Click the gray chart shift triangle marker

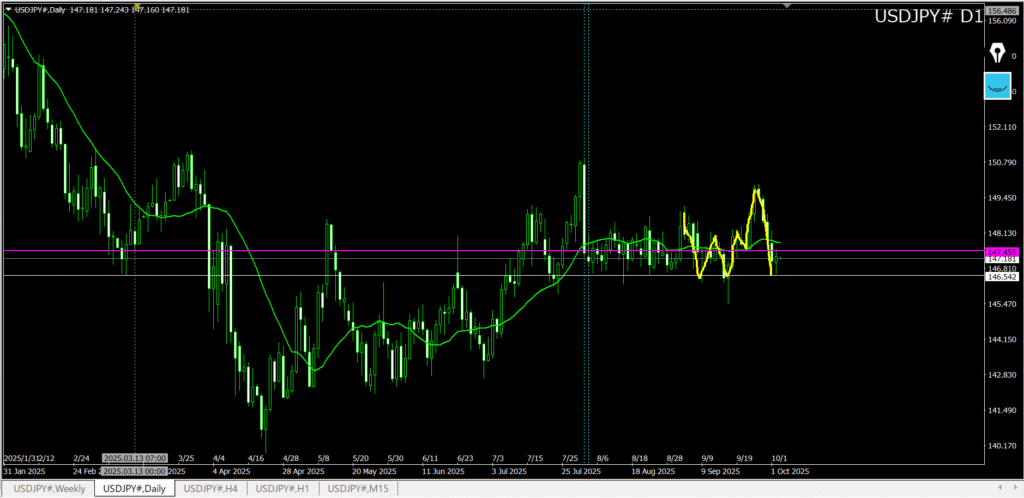pyautogui.click(x=788, y=6)
